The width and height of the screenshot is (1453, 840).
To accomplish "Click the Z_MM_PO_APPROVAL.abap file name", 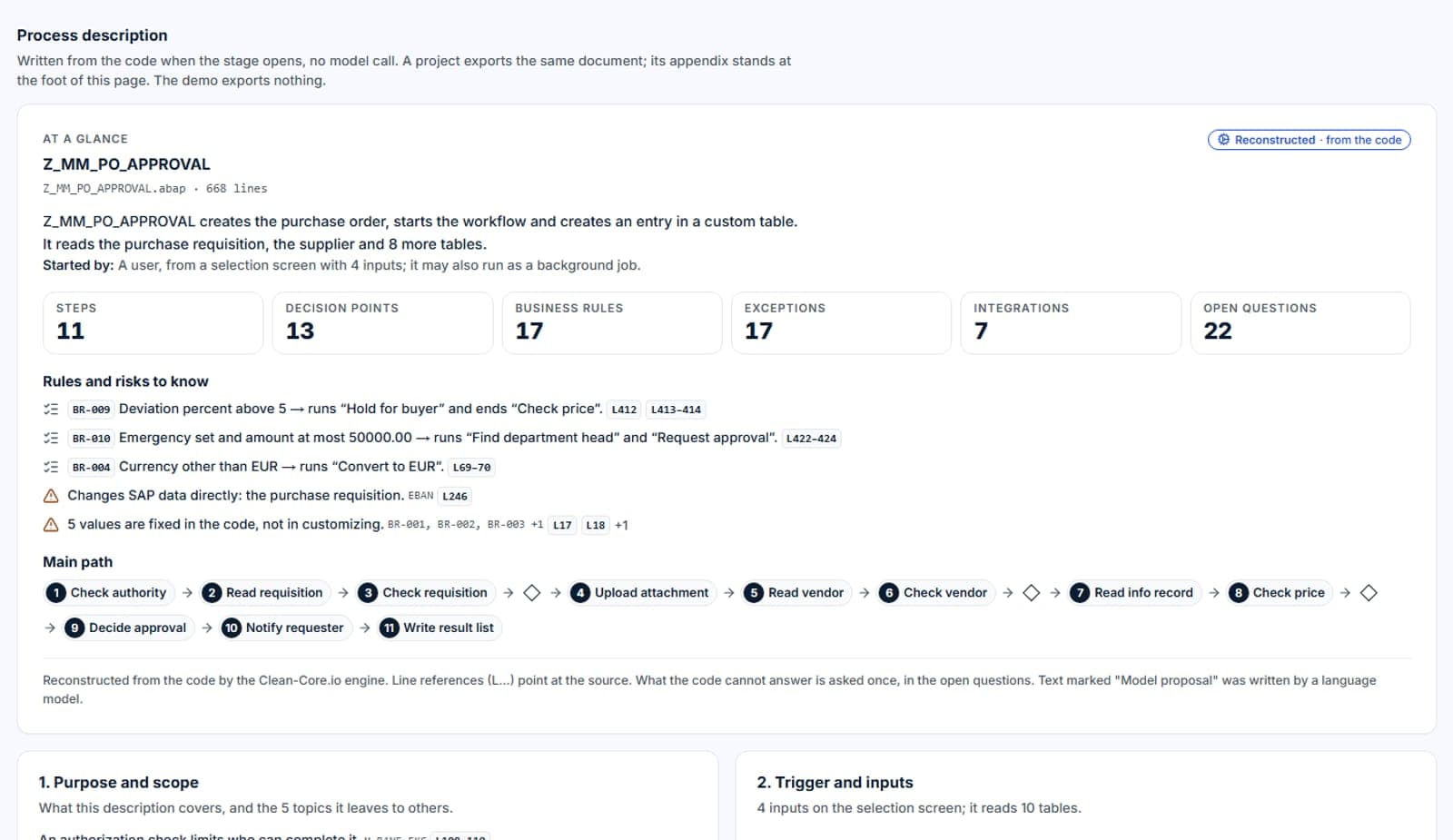I will click(x=114, y=189).
